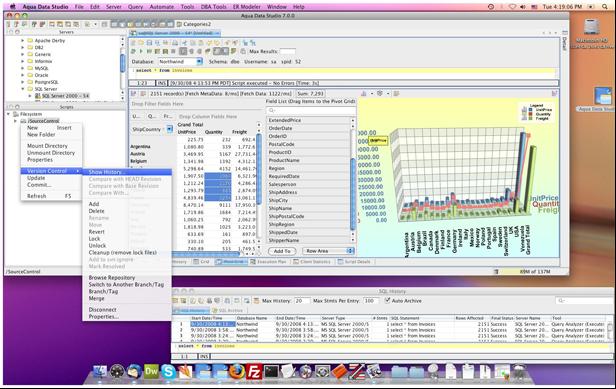Click the Add To button
This screenshot has width=616, height=389.
click(x=282, y=251)
